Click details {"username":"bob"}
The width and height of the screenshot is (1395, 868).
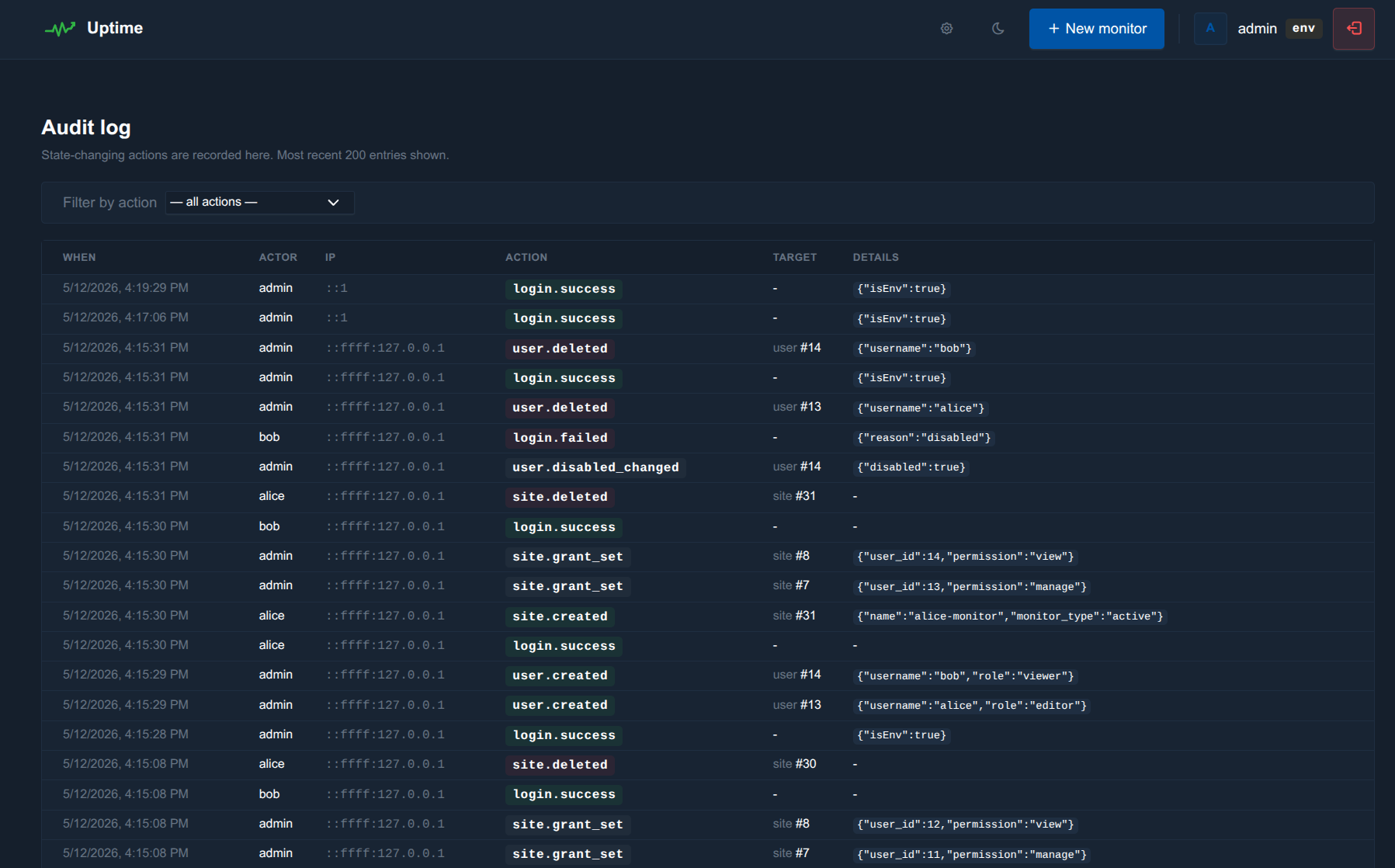click(x=914, y=349)
